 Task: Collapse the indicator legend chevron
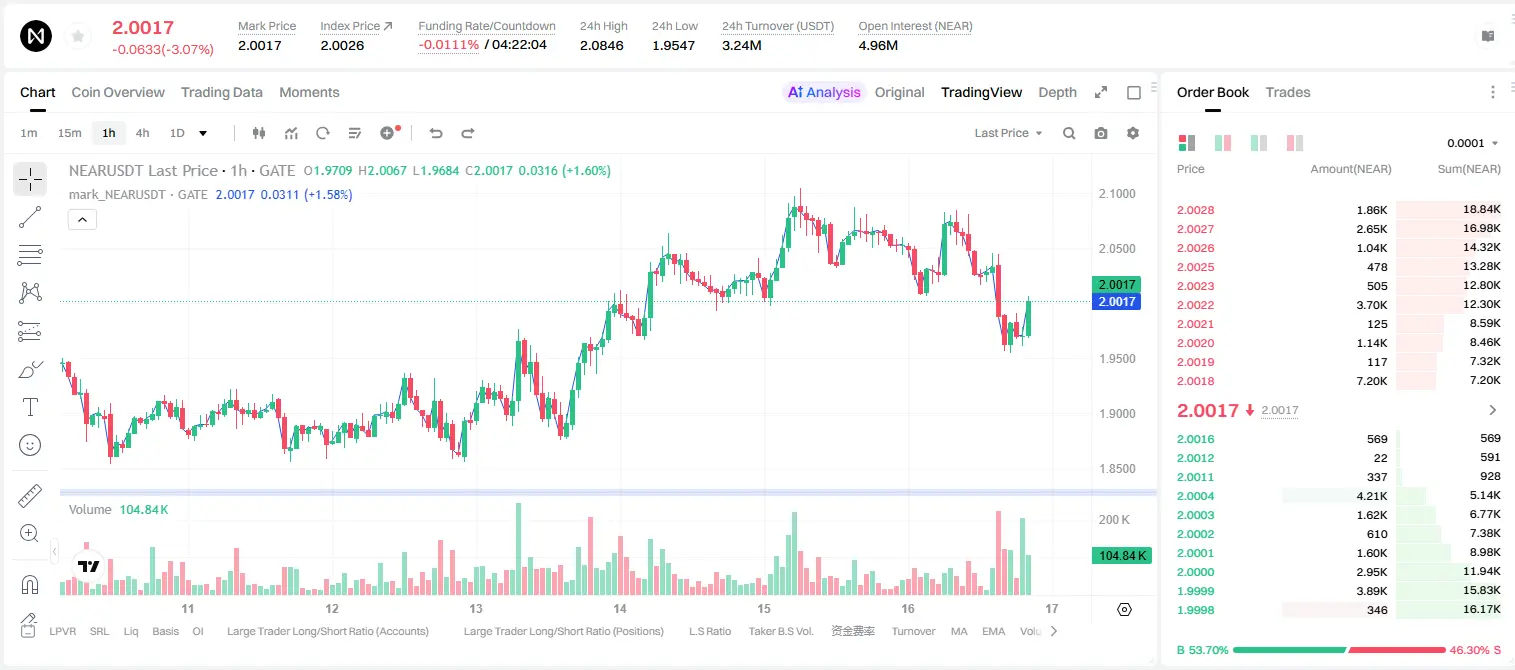82,220
